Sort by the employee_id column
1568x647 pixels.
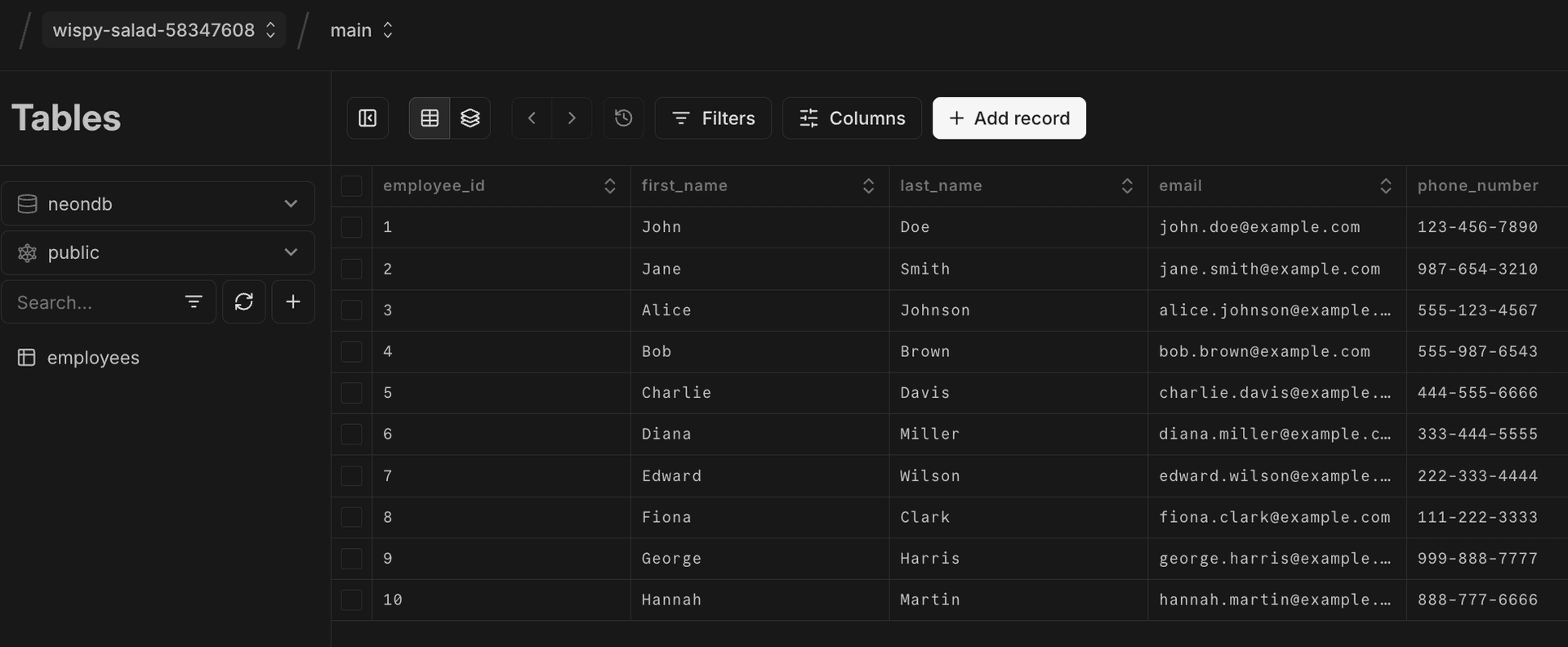[x=609, y=186]
